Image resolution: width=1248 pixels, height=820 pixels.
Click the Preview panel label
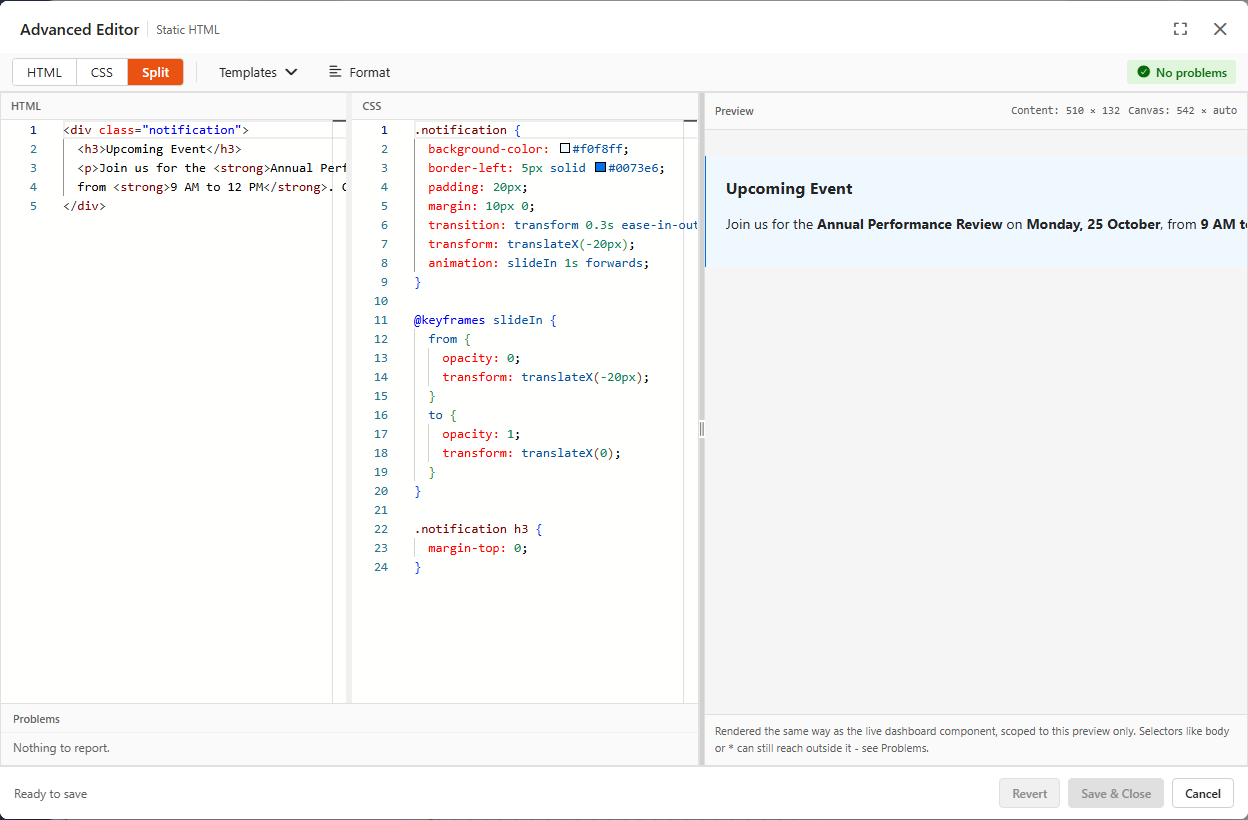tap(734, 111)
